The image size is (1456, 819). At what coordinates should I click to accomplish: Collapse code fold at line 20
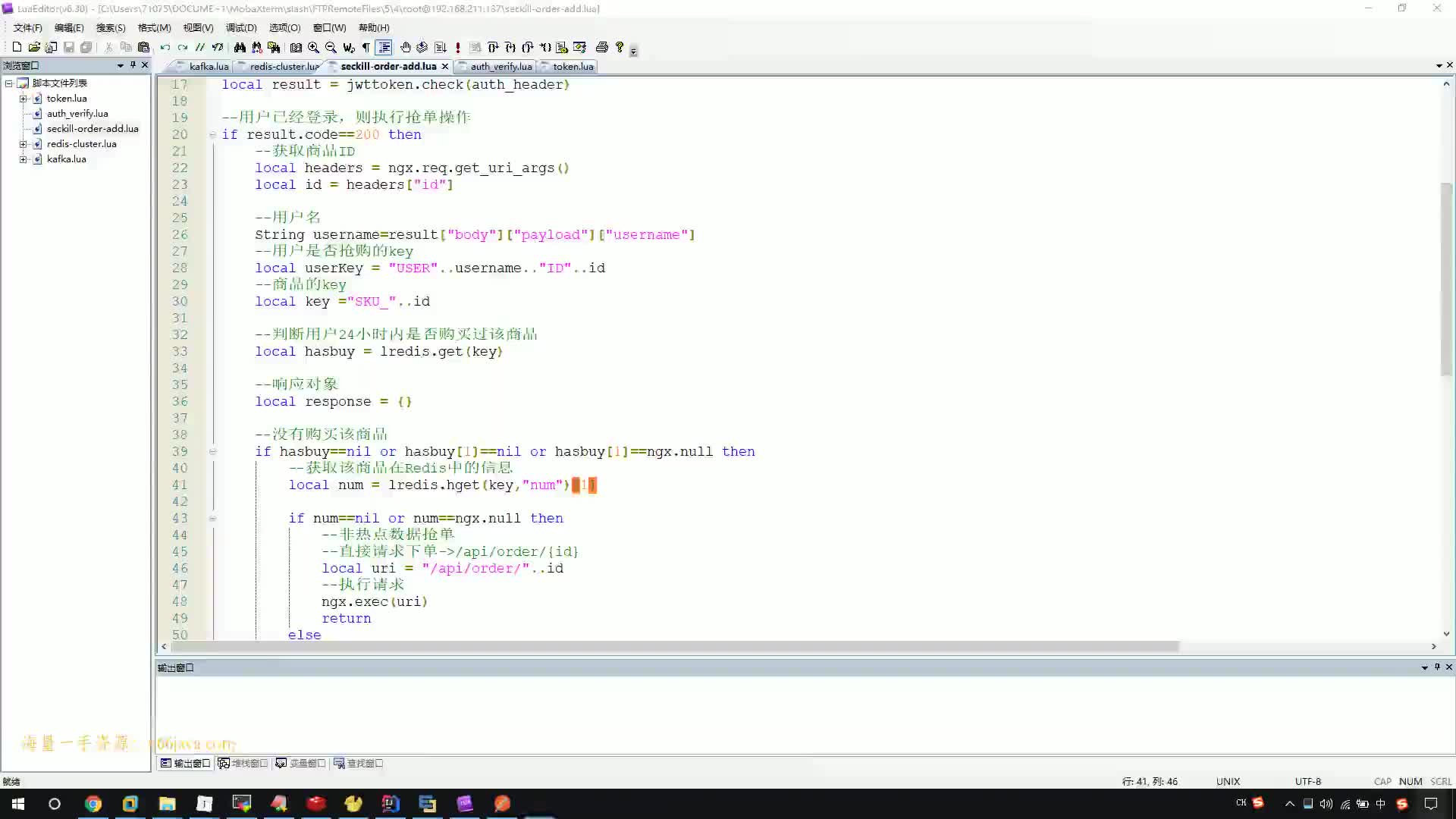tap(212, 134)
